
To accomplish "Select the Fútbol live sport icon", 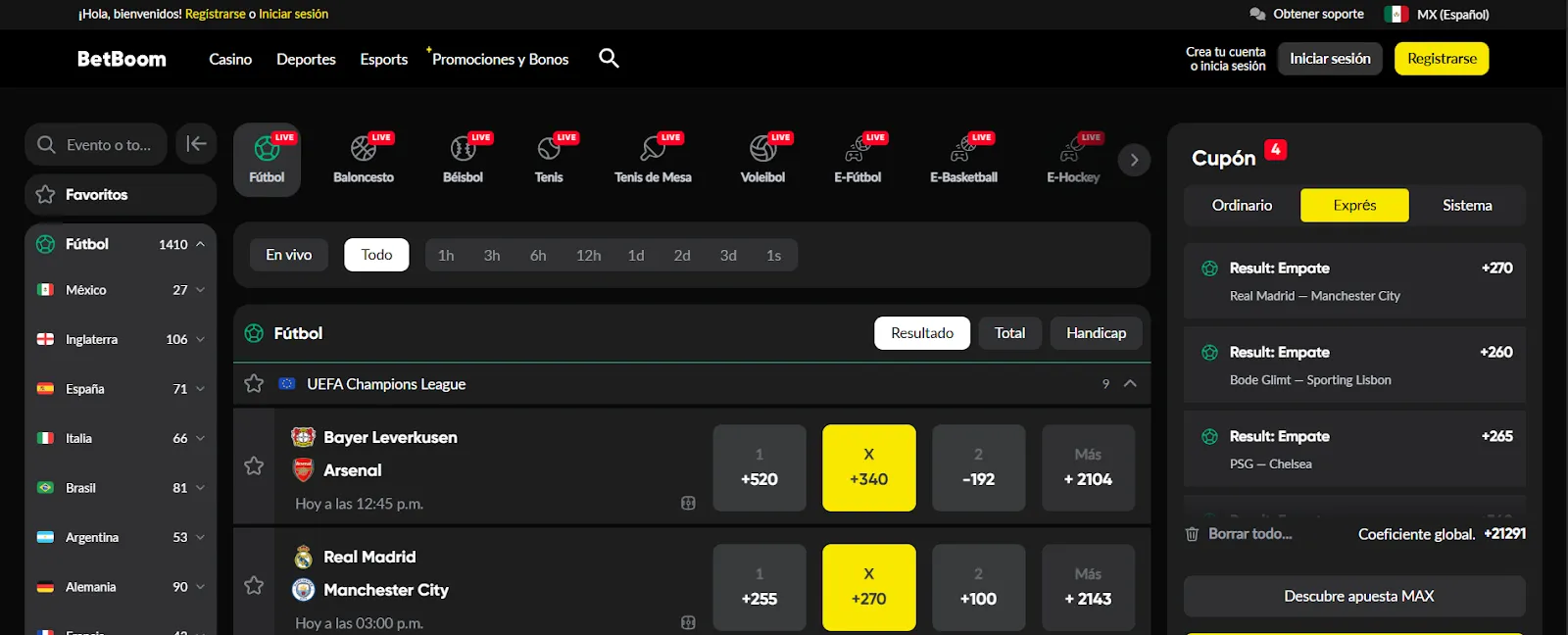I will point(267,159).
